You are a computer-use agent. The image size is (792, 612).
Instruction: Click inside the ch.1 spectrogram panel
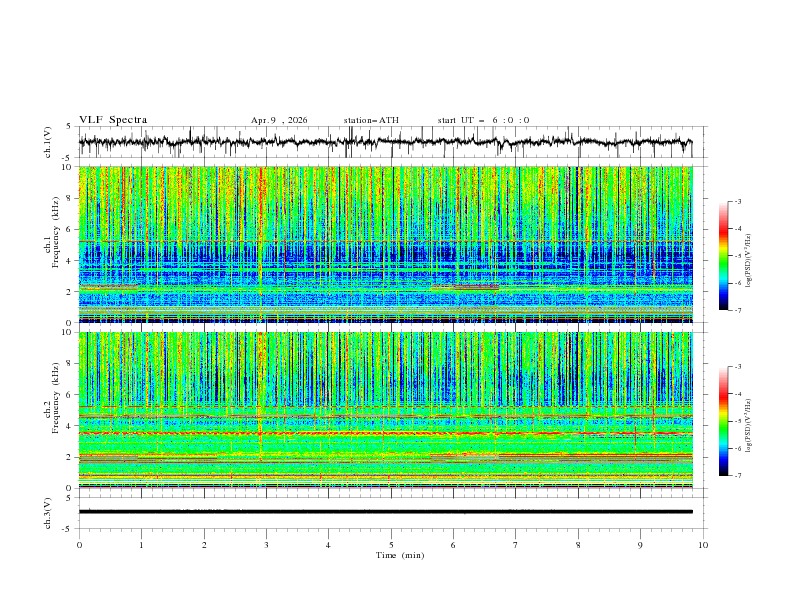pyautogui.click(x=386, y=244)
